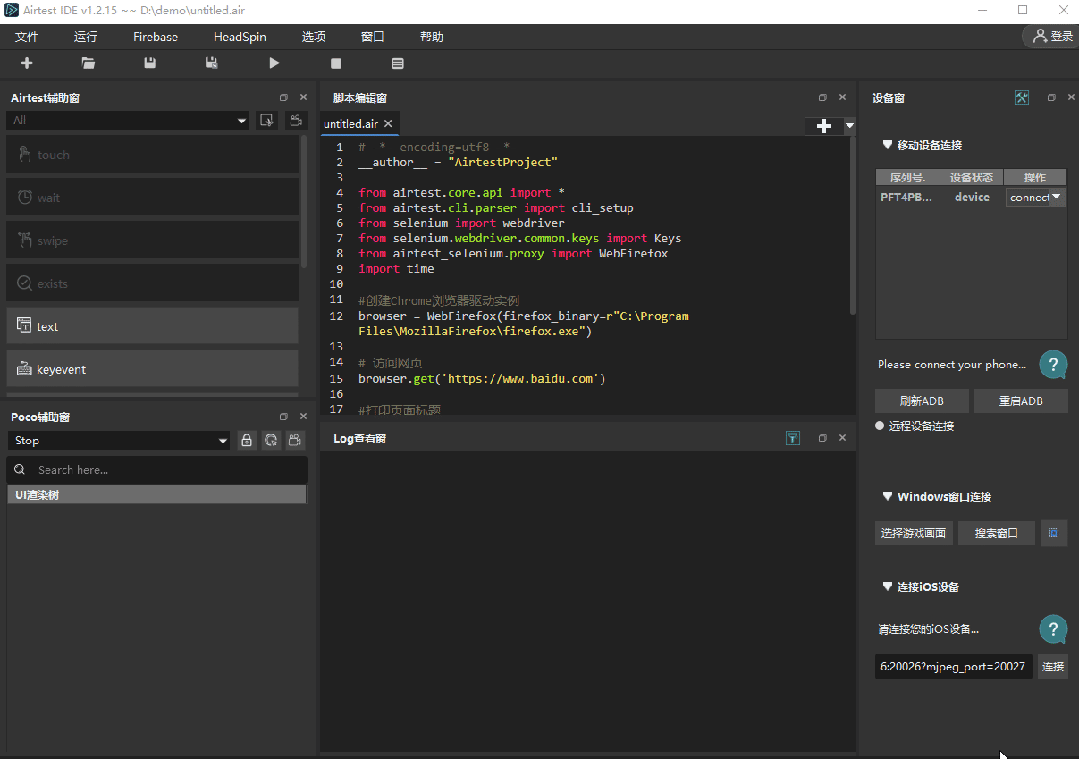1079x759 pixels.
Task: Click the 搜索窗口 button
Action: (996, 533)
